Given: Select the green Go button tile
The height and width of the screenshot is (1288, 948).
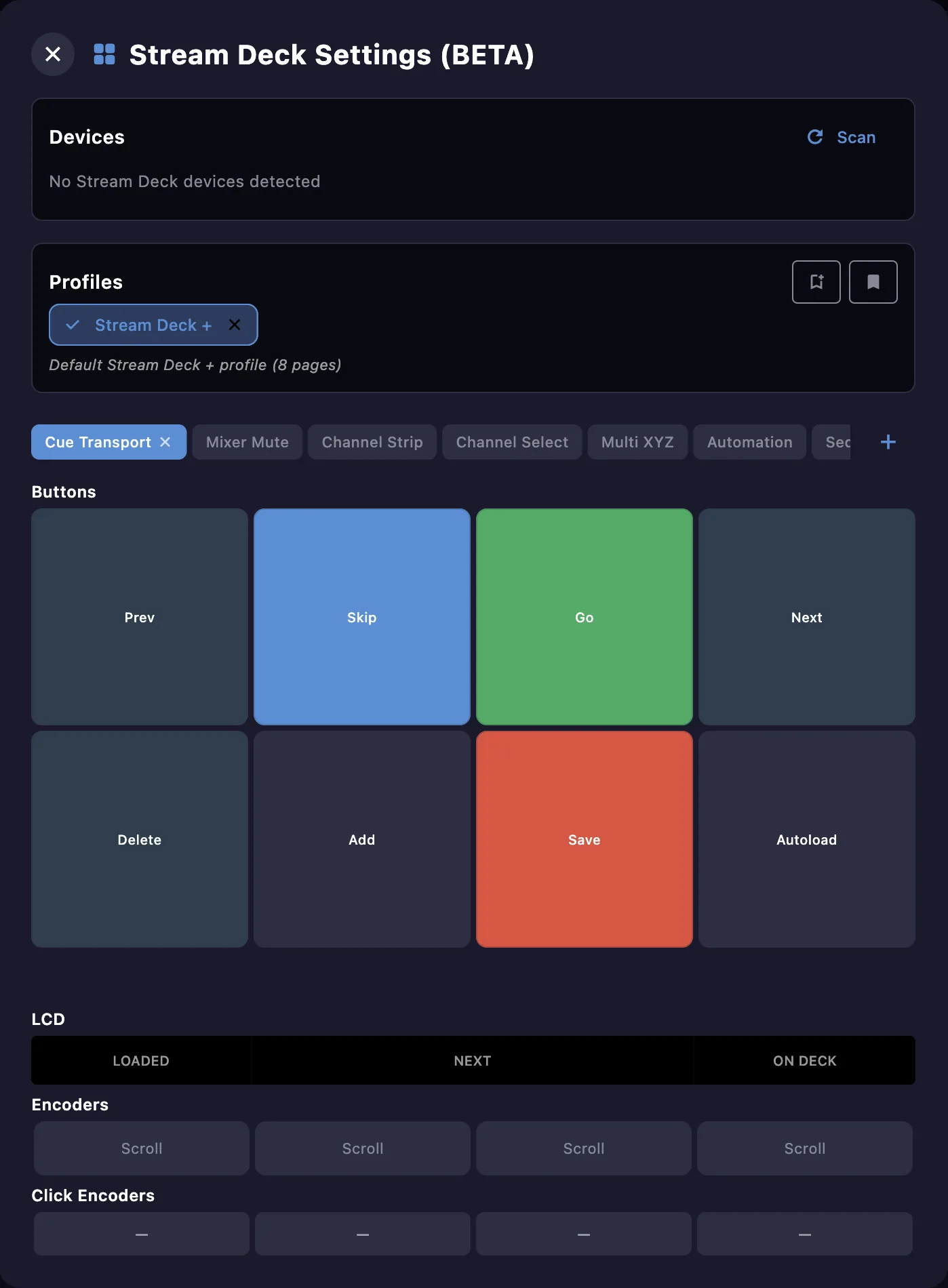Looking at the screenshot, I should (585, 617).
